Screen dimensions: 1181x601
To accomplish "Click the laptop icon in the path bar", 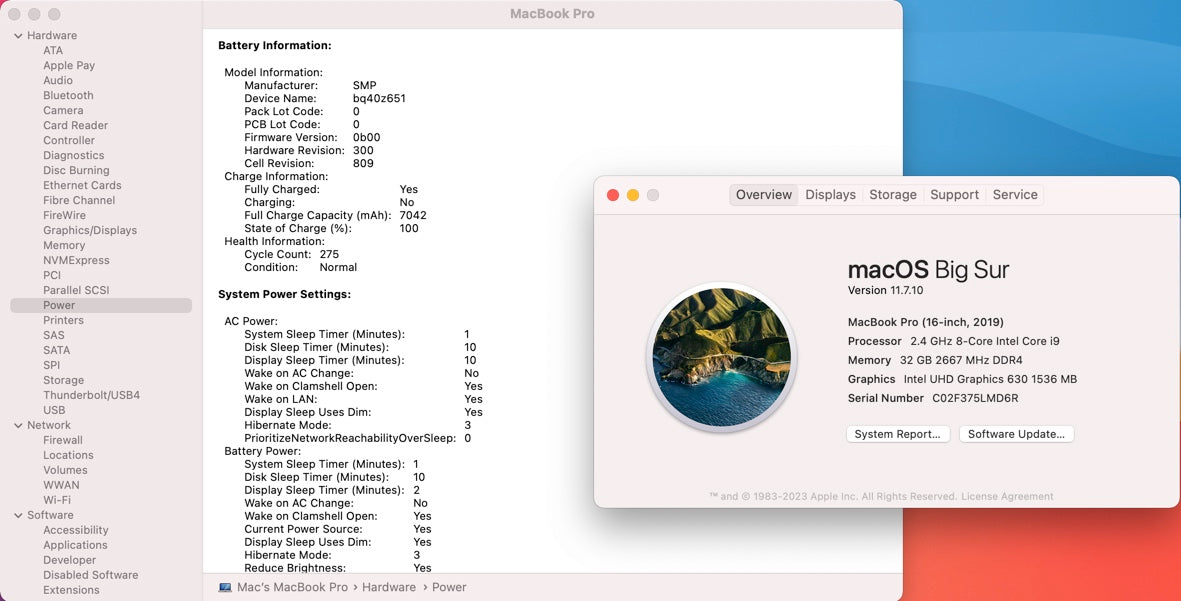I will [225, 587].
